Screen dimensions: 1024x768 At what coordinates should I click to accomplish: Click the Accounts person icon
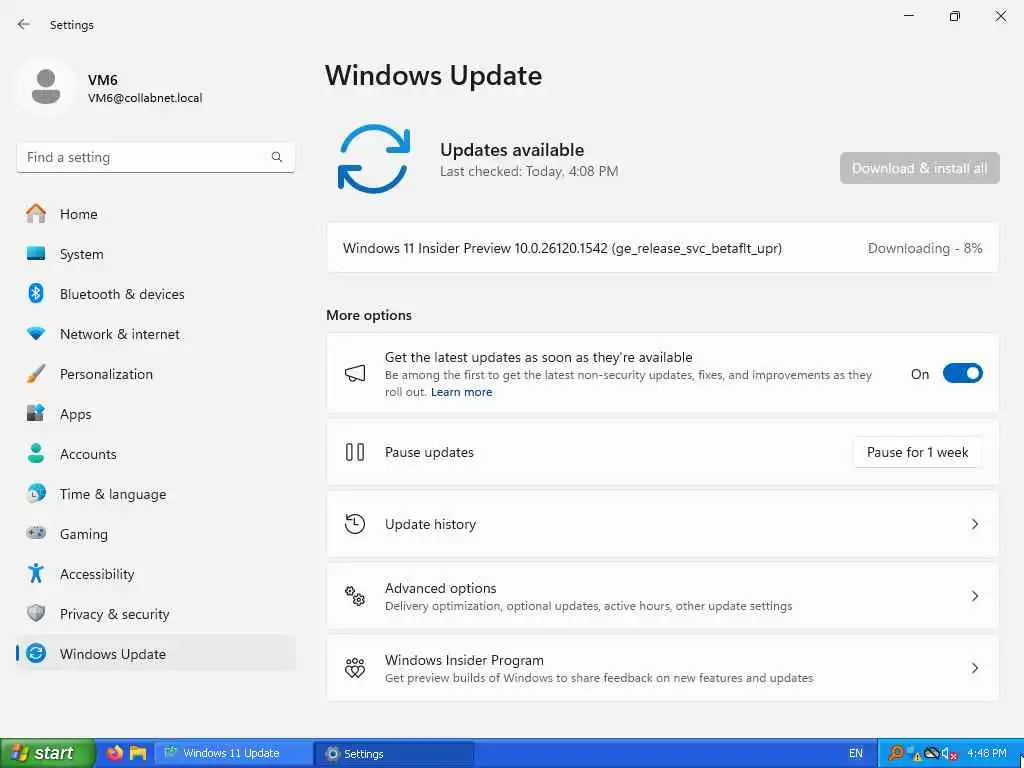36,453
